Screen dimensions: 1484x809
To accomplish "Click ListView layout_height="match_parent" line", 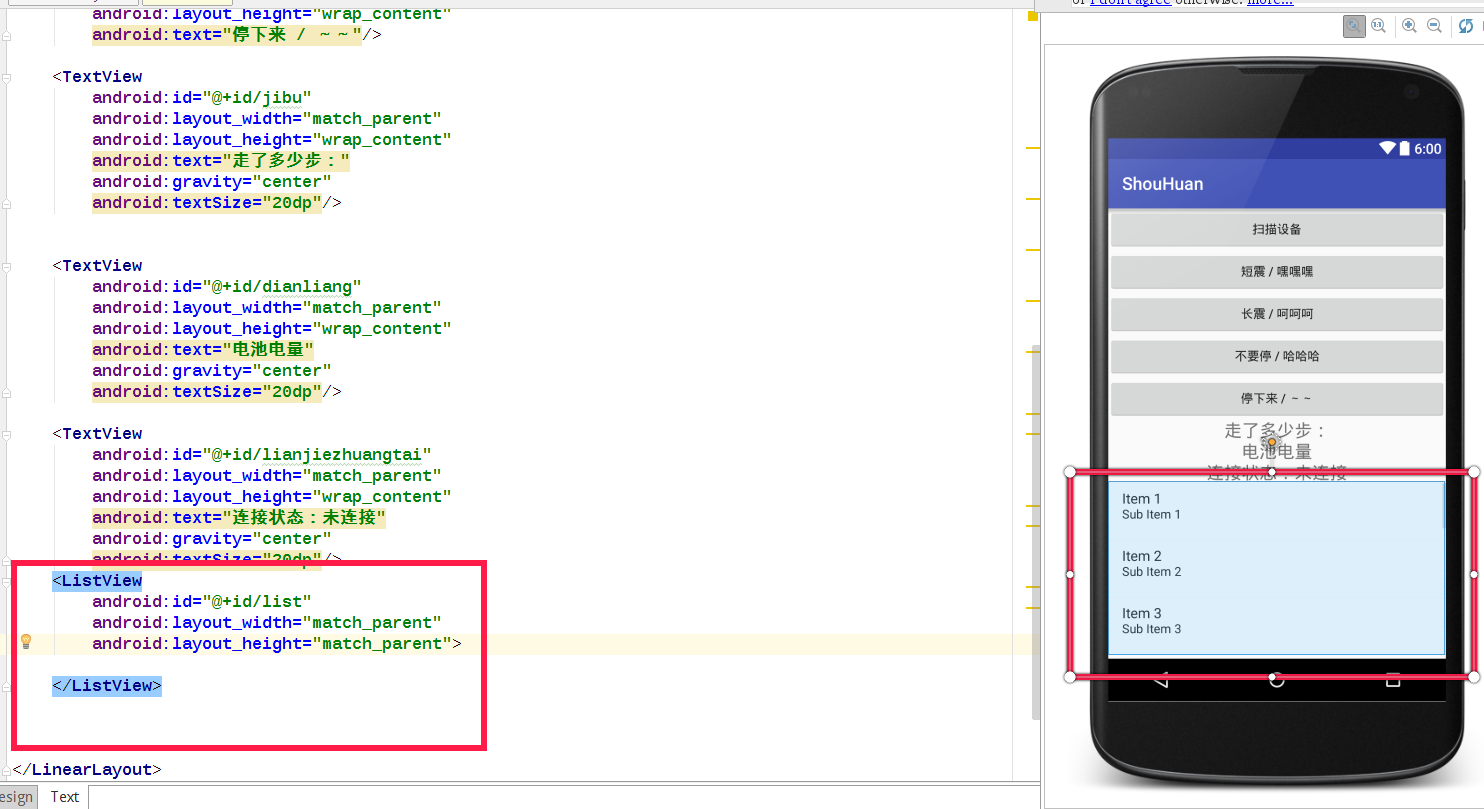I will coord(277,644).
